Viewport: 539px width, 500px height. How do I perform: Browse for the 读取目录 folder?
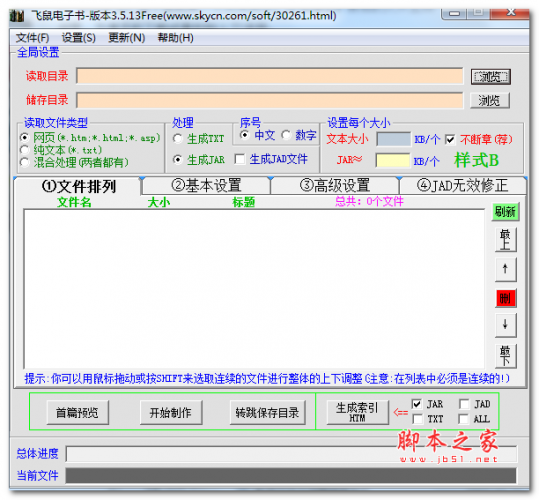pyautogui.click(x=491, y=77)
